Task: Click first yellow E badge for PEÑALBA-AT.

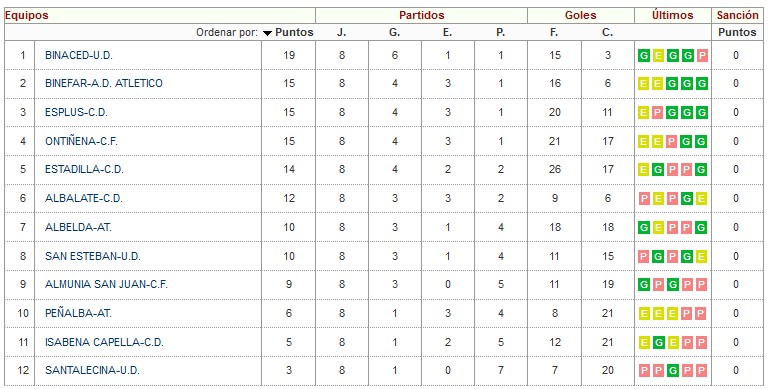Action: pos(644,314)
